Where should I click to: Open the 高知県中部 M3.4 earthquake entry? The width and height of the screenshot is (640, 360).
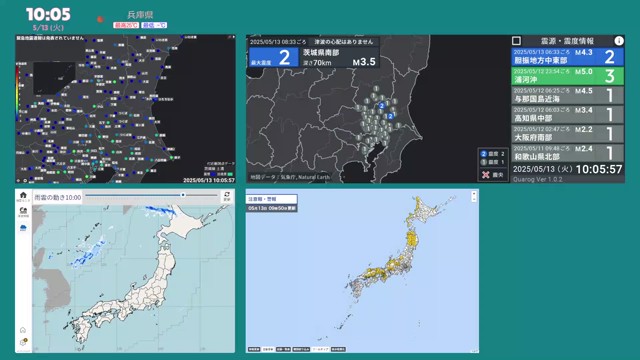567,114
